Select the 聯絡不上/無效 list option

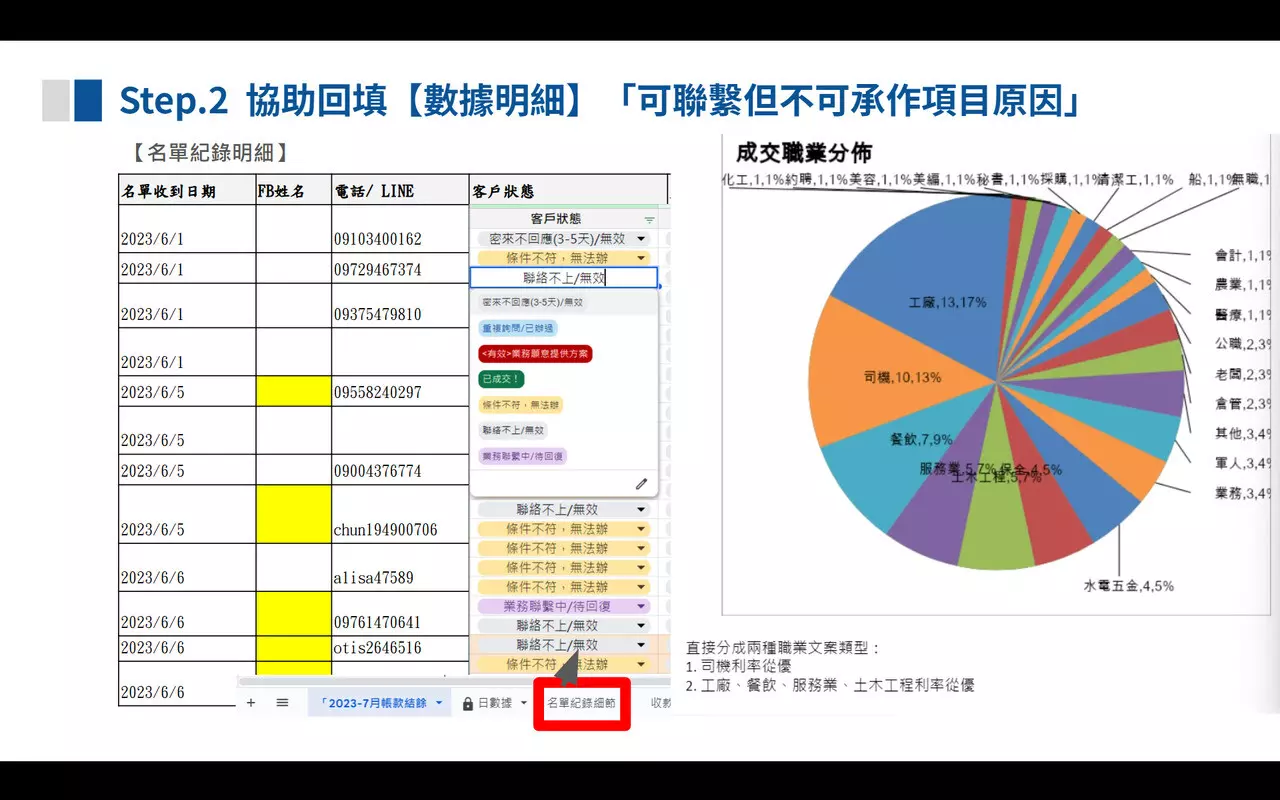pos(513,430)
